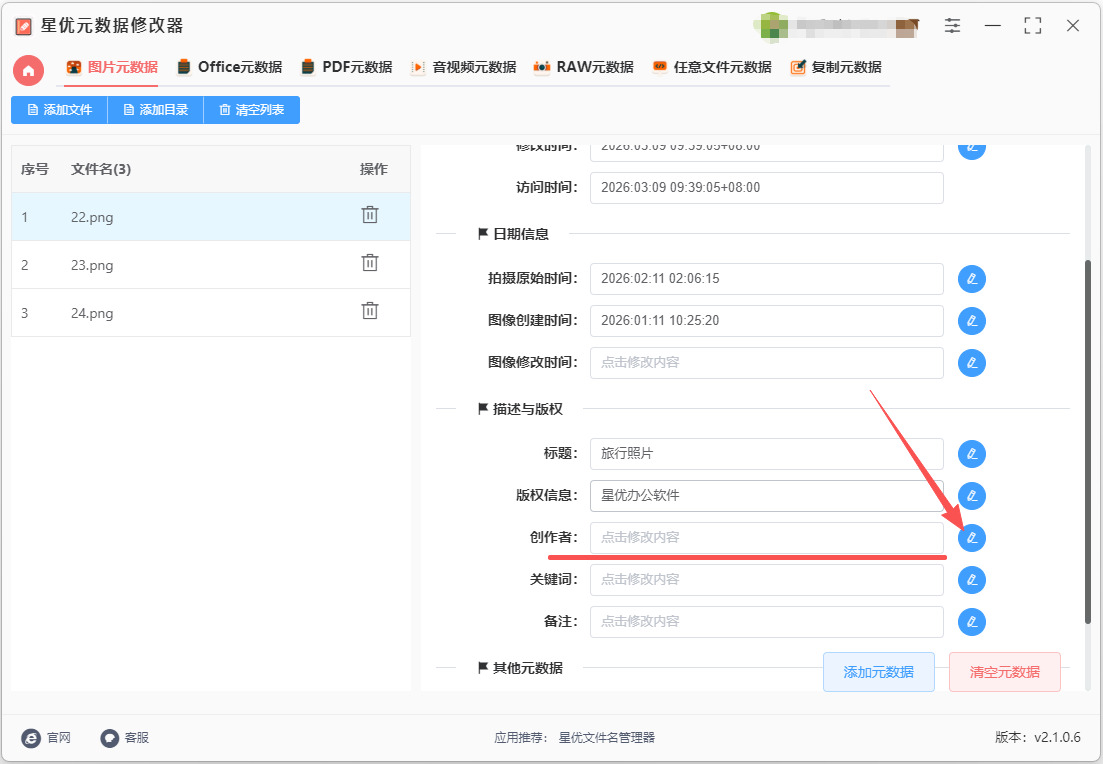
Task: Click the 图像创建时间 input field
Action: [x=767, y=321]
